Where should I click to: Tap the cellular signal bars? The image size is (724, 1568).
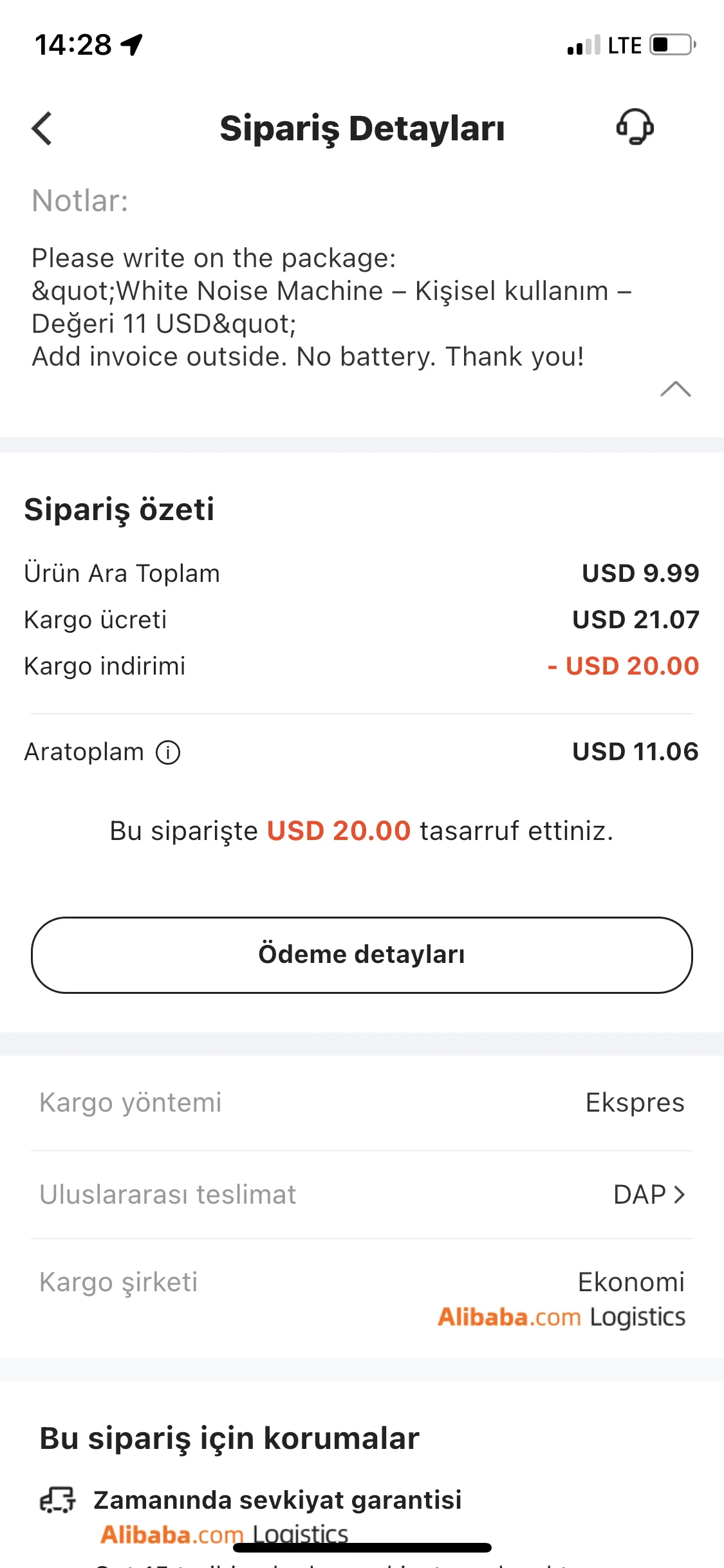pos(583,46)
